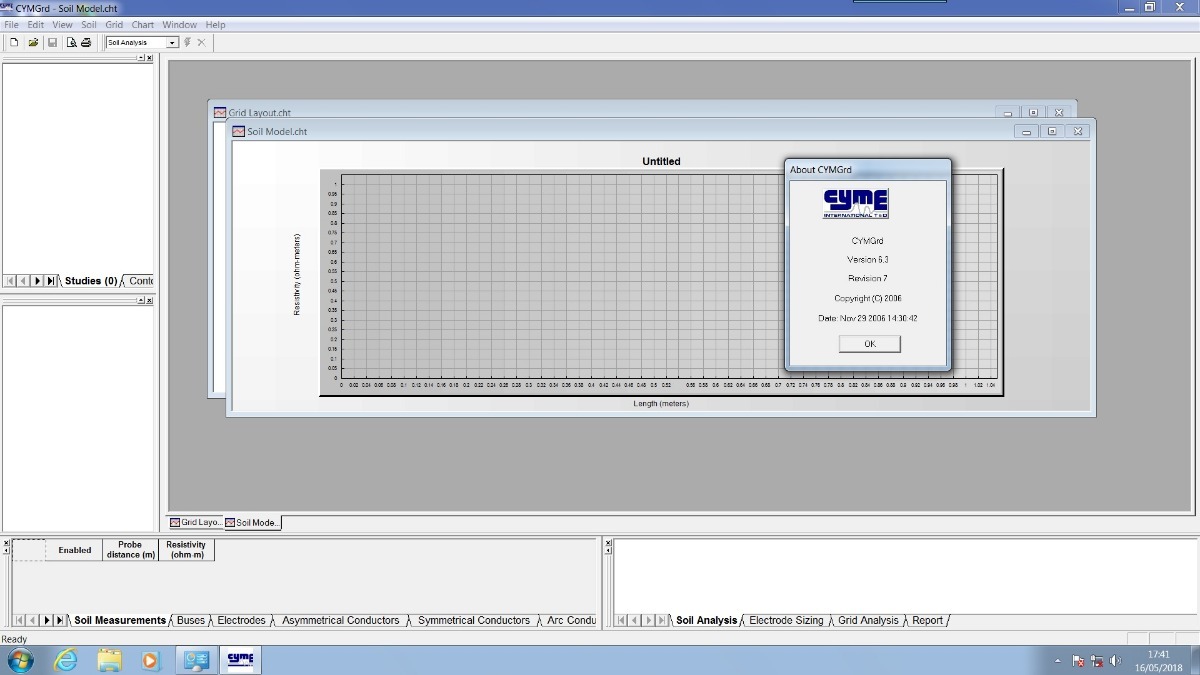Close the Studies panel with its small x
Image resolution: width=1200 pixels, height=675 pixels.
click(150, 58)
